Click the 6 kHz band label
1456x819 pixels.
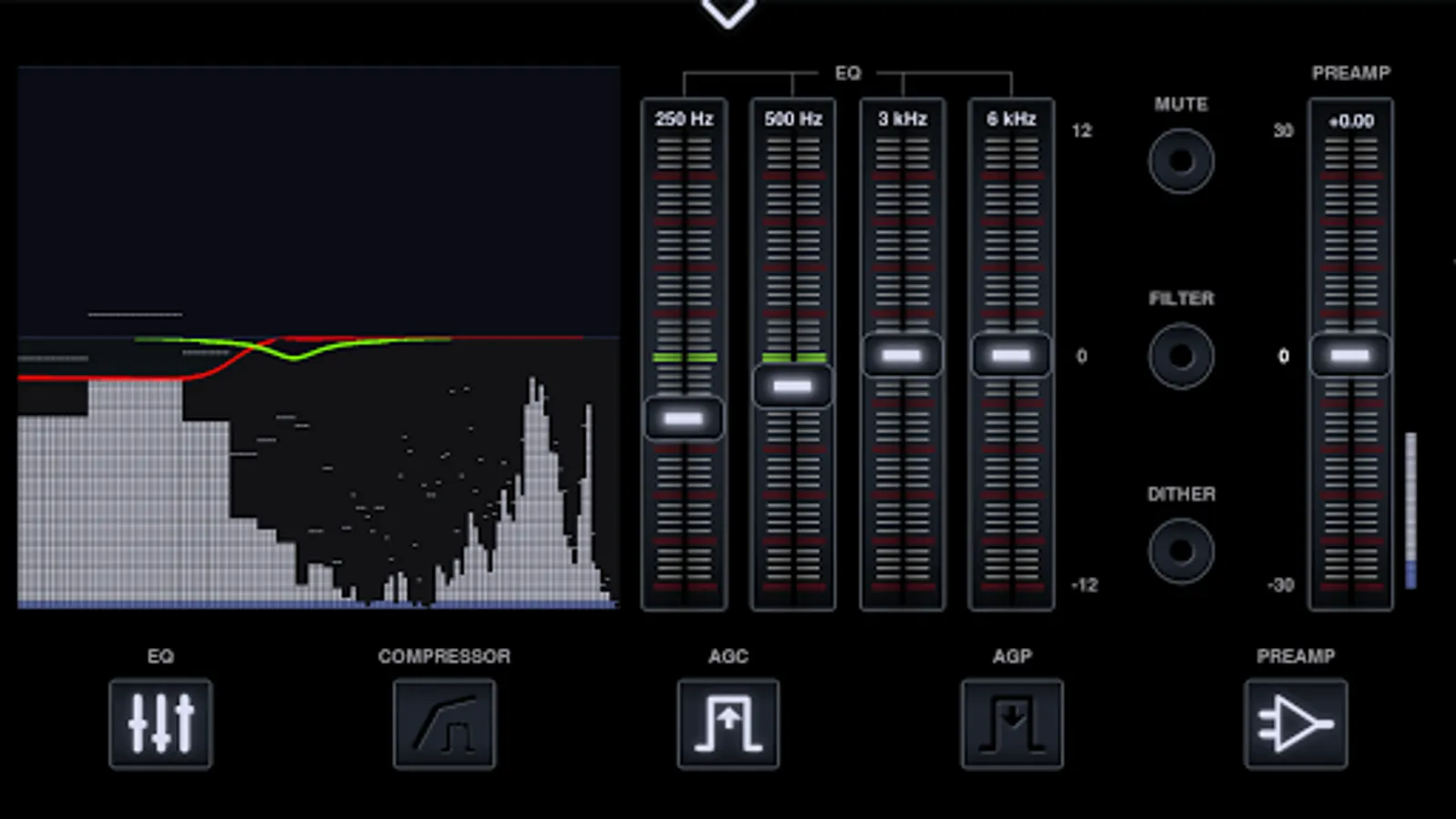pyautogui.click(x=1011, y=119)
